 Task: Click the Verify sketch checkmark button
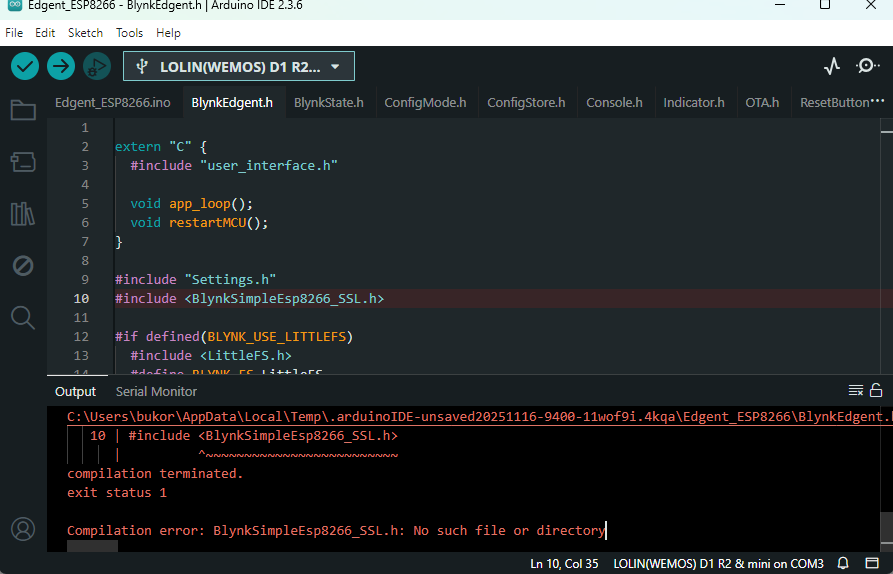[x=25, y=67]
